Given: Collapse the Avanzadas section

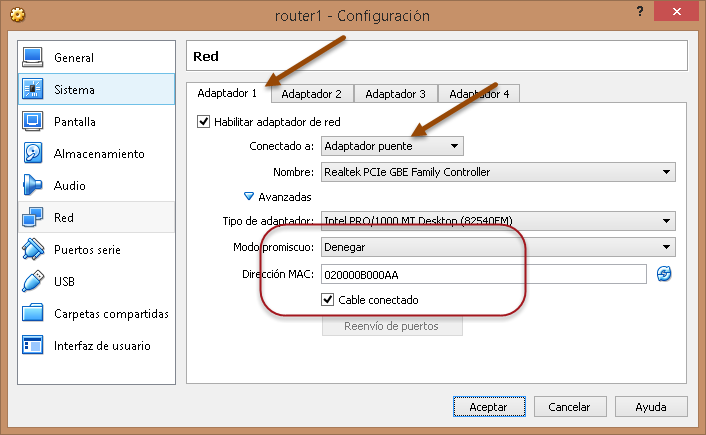Looking at the screenshot, I should tap(250, 197).
